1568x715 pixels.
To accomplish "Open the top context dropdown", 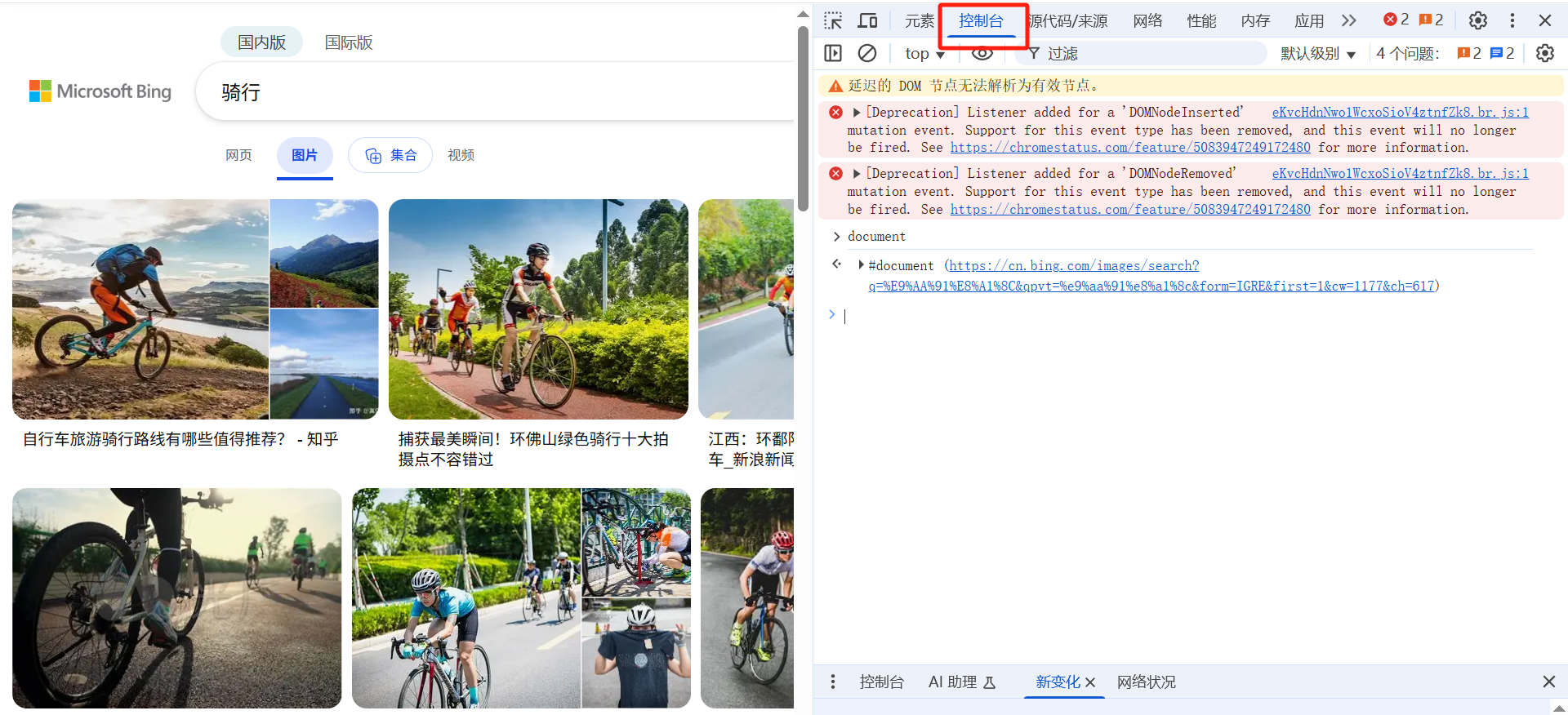I will pos(924,54).
